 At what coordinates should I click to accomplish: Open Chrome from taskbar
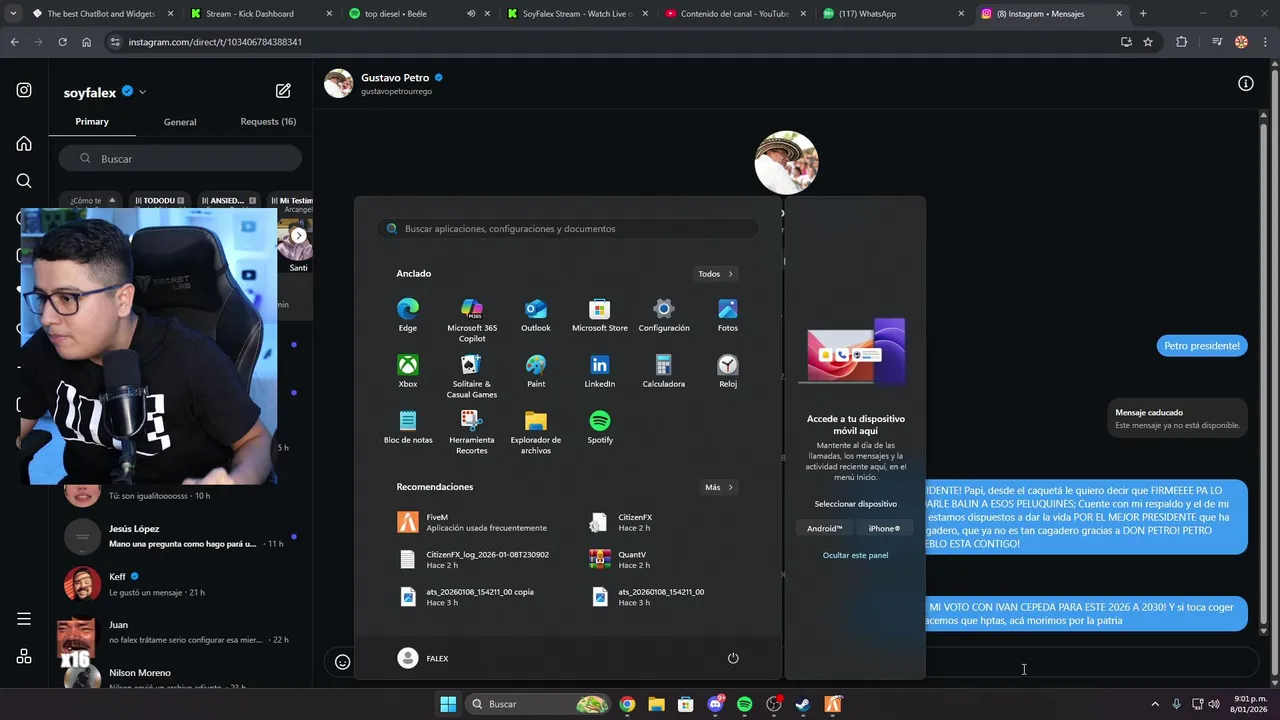point(627,704)
